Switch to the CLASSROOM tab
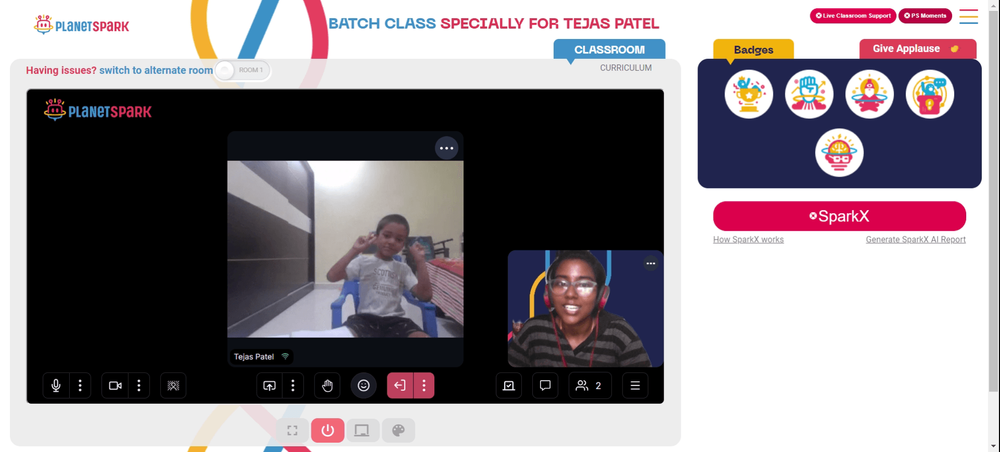The width and height of the screenshot is (1000, 452). point(609,50)
